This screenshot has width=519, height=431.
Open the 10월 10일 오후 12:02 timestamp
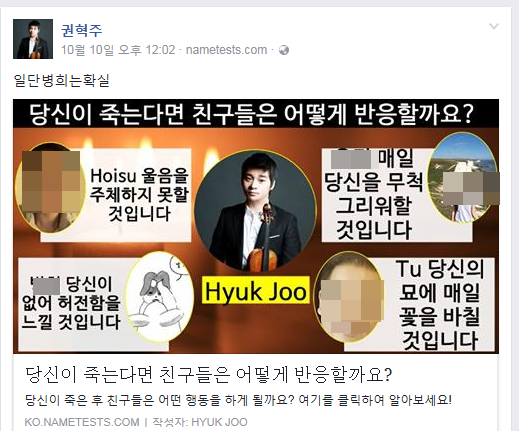point(118,50)
